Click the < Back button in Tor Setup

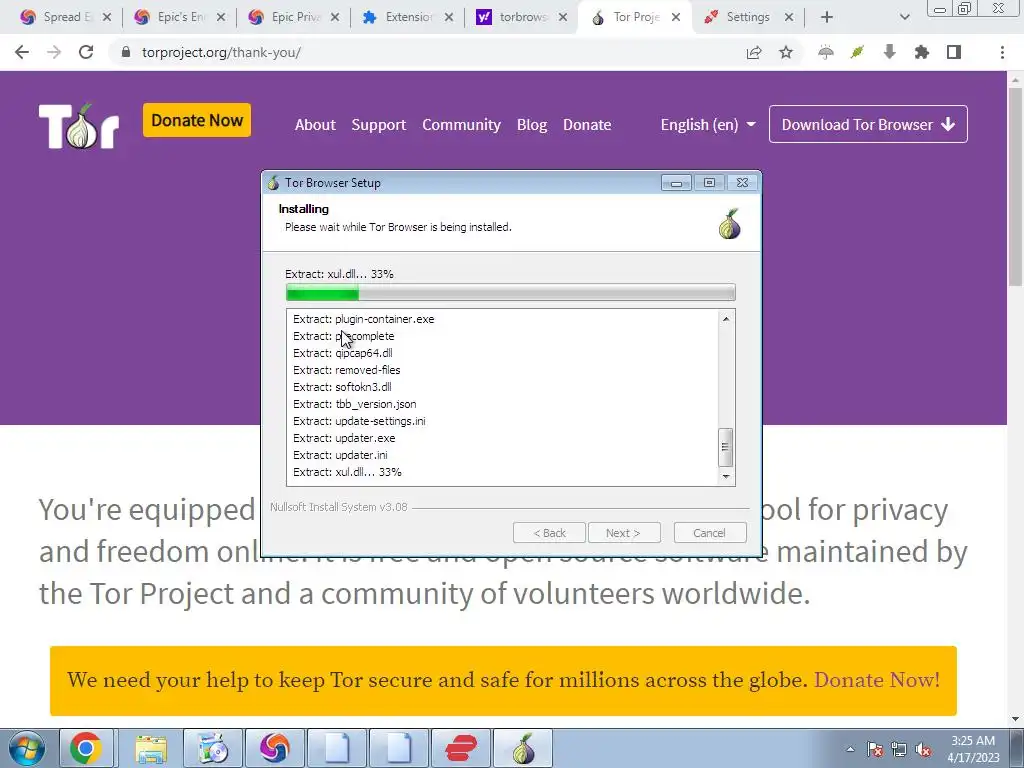[549, 533]
